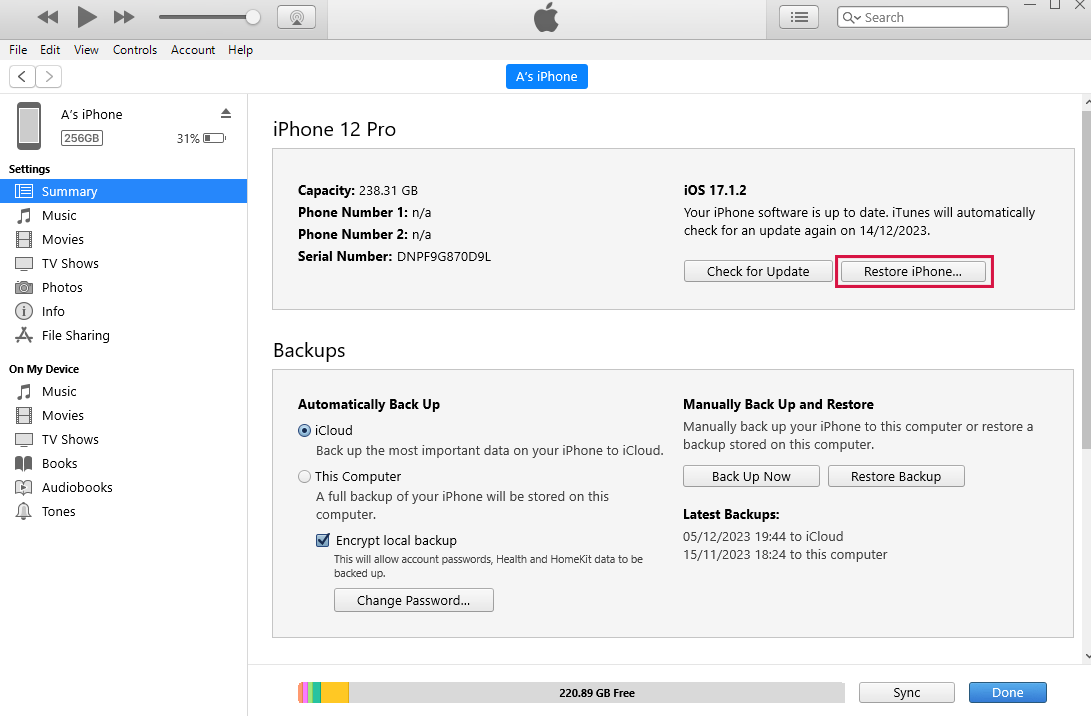
Task: Open the Controls menu
Action: point(135,50)
